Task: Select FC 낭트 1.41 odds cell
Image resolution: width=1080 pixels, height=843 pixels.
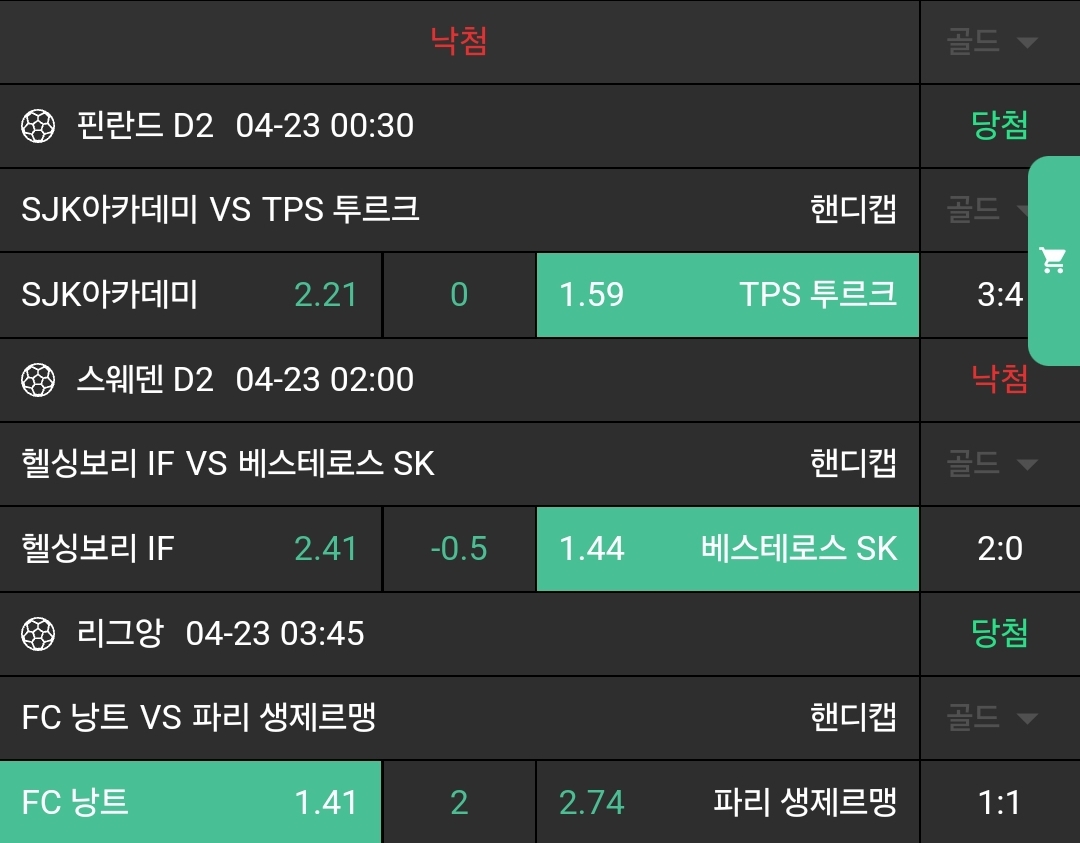Action: tap(190, 802)
